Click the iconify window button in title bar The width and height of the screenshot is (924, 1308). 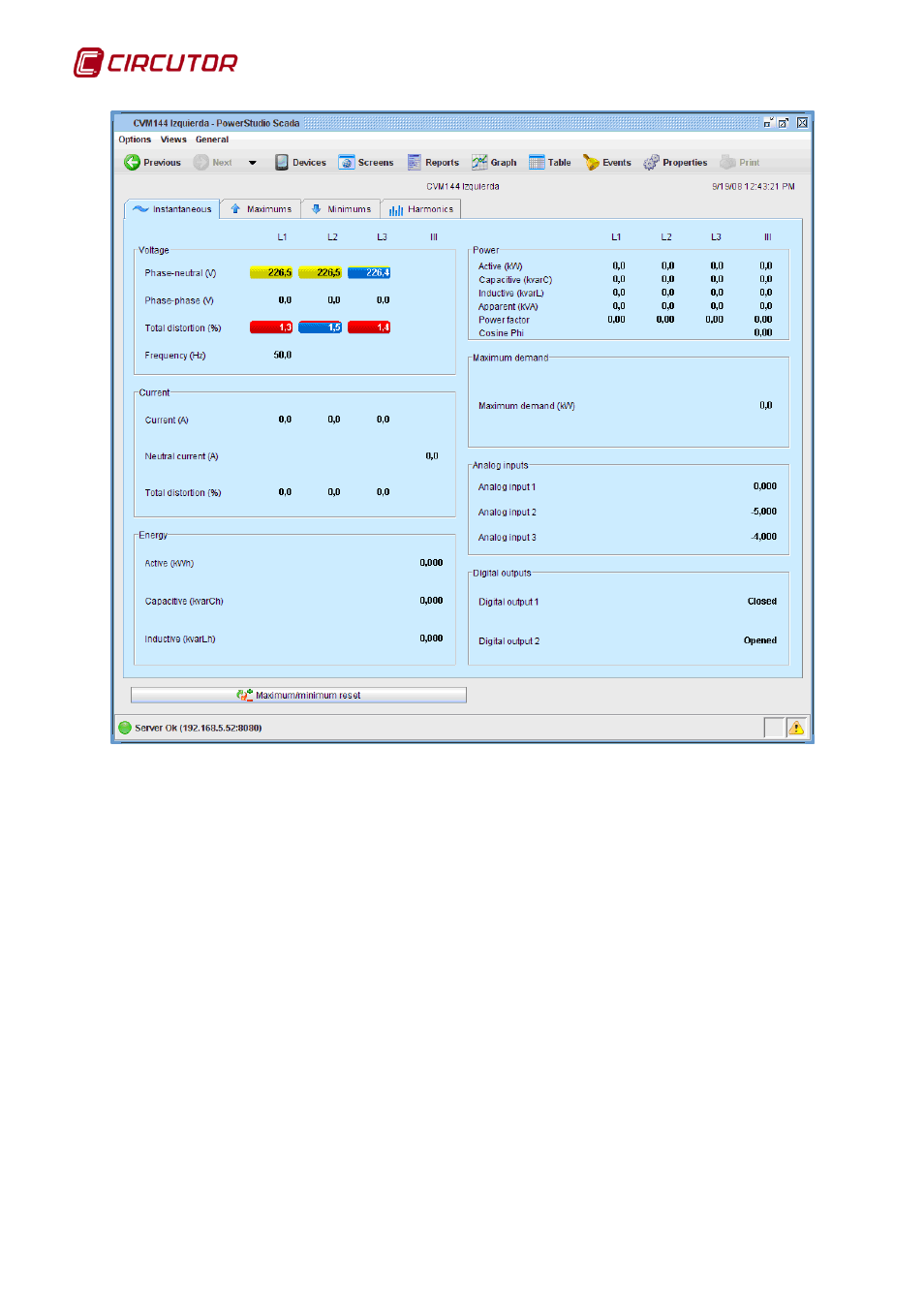point(768,123)
